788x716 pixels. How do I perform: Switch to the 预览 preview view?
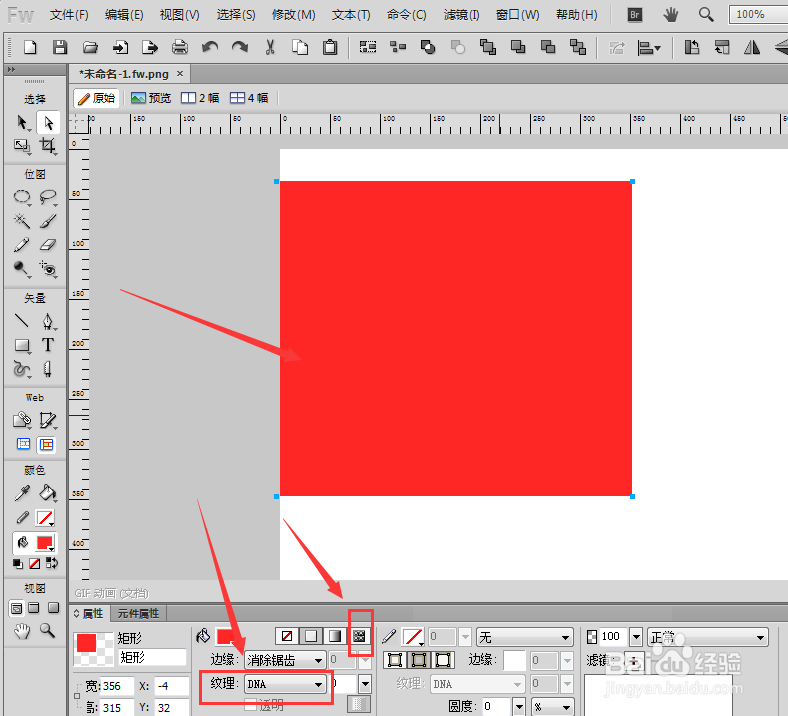151,98
